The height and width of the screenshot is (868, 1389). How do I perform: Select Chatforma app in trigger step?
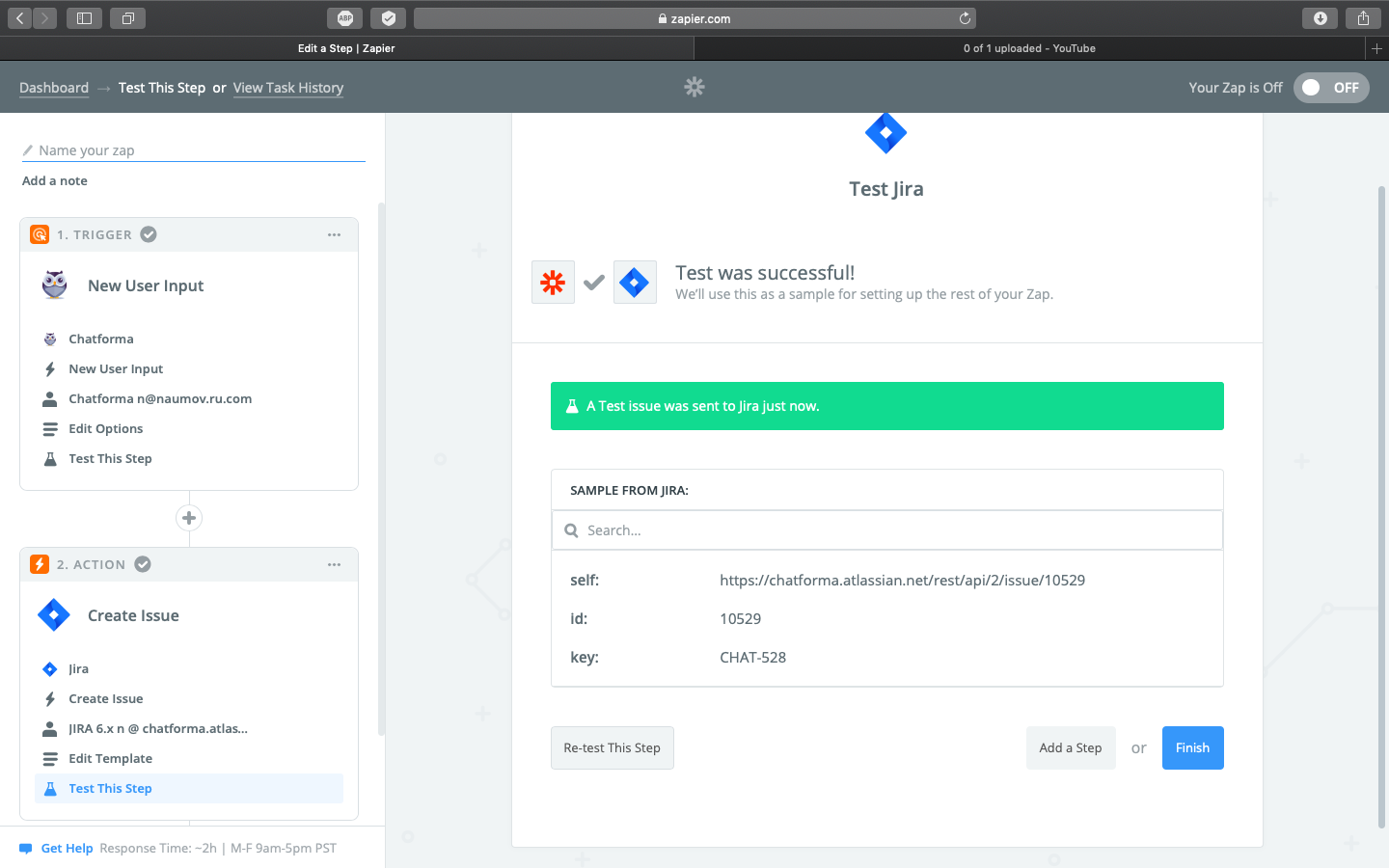coord(189,339)
